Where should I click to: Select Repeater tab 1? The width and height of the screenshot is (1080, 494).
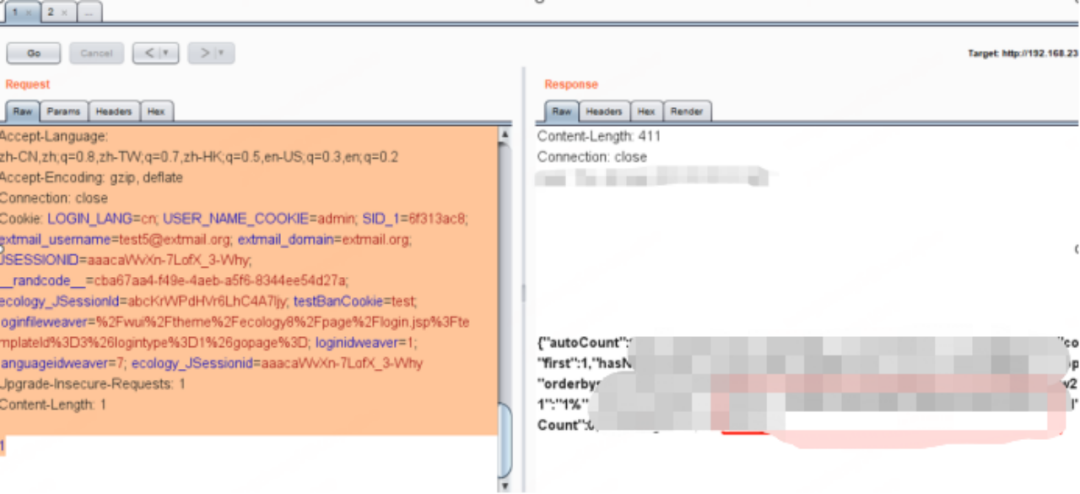(13, 12)
